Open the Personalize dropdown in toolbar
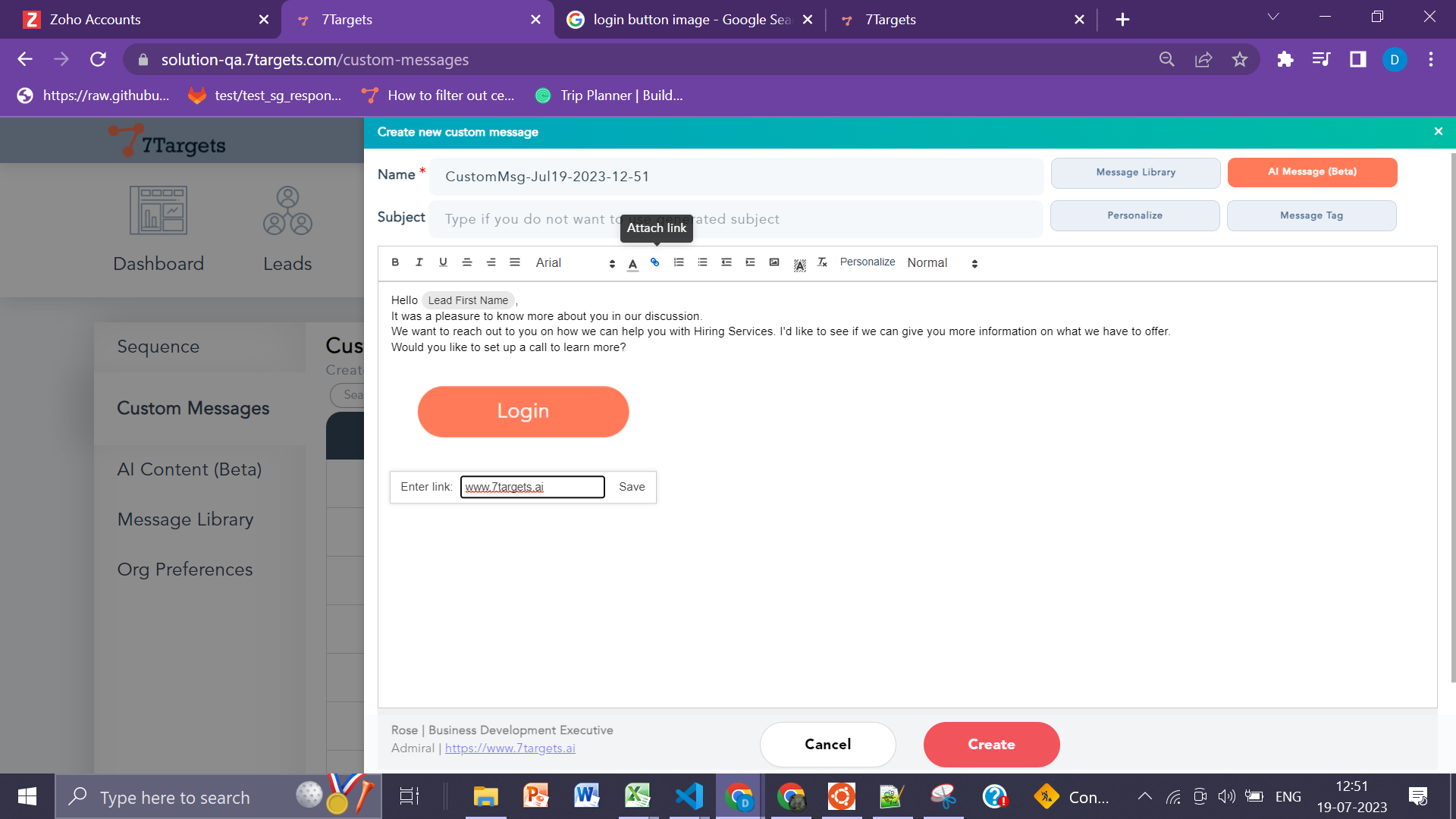This screenshot has width=1456, height=819. [867, 262]
